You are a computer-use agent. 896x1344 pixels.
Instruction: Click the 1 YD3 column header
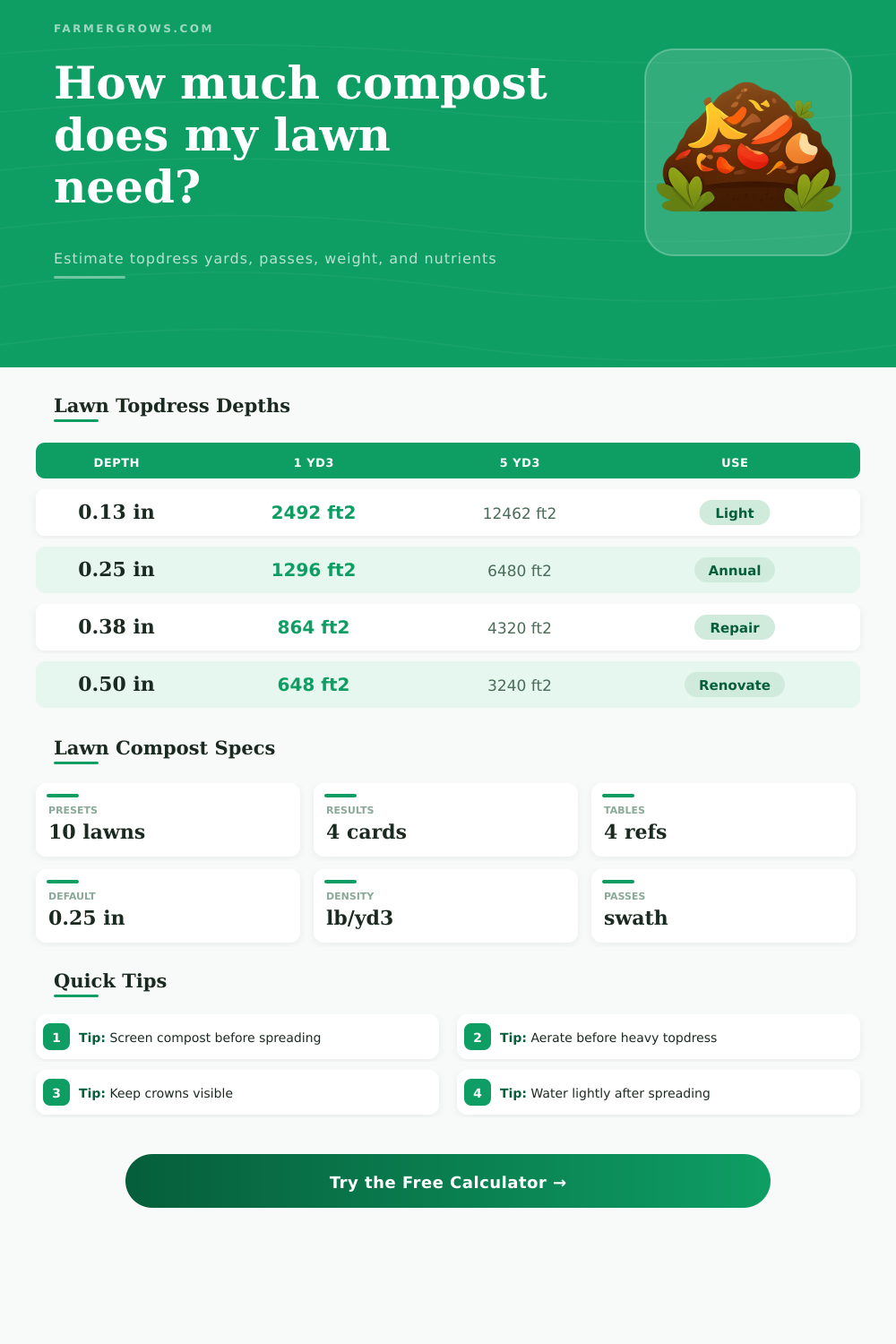pyautogui.click(x=314, y=462)
